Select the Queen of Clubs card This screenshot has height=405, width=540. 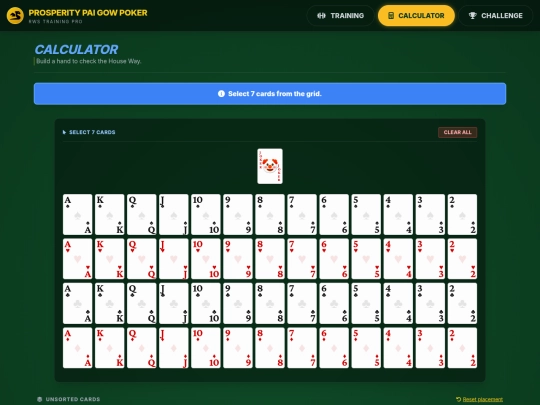point(142,303)
